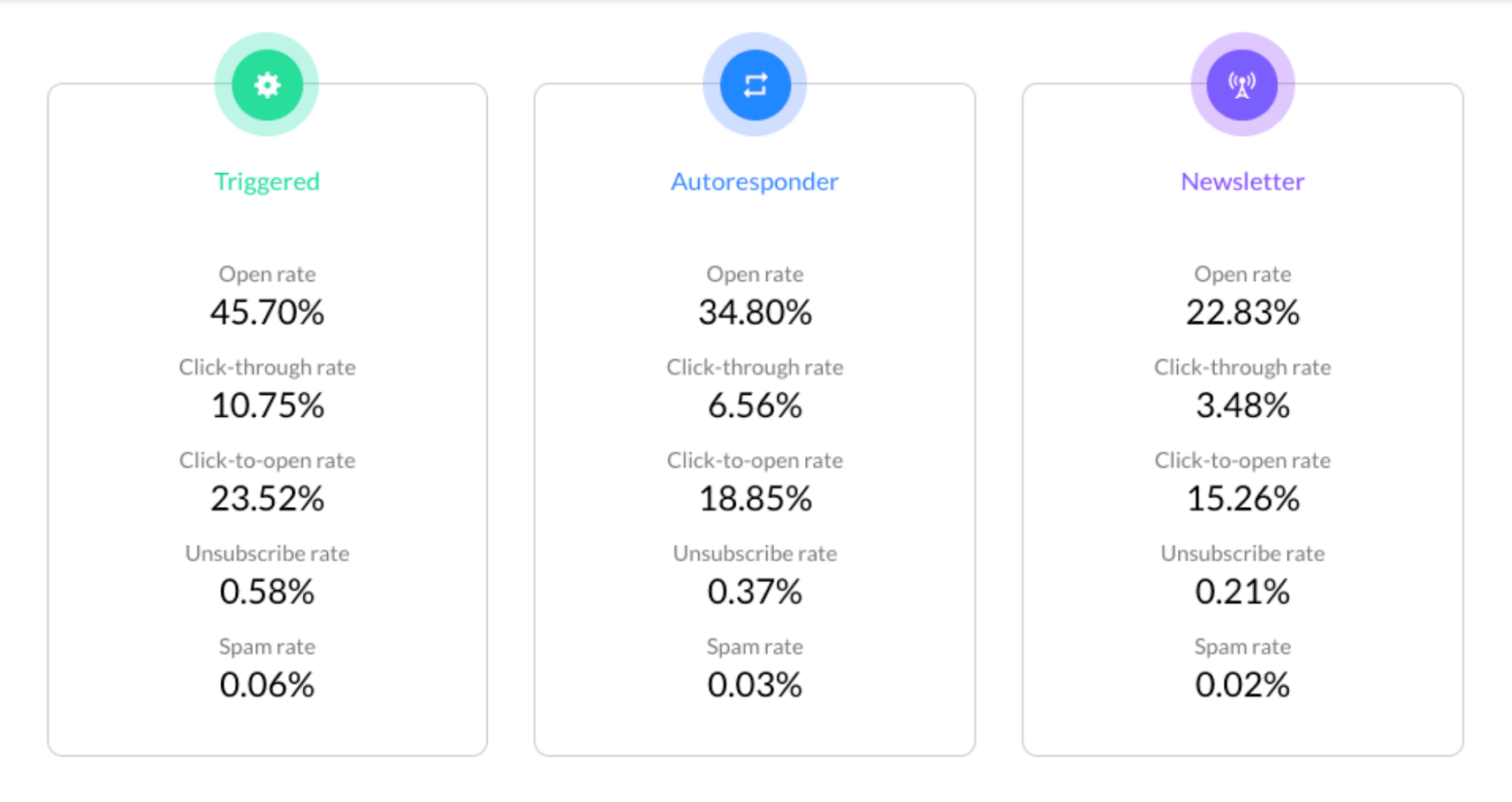The width and height of the screenshot is (1512, 802).
Task: Select Newsletter click-to-open rate 15.26%
Action: click(x=1242, y=499)
